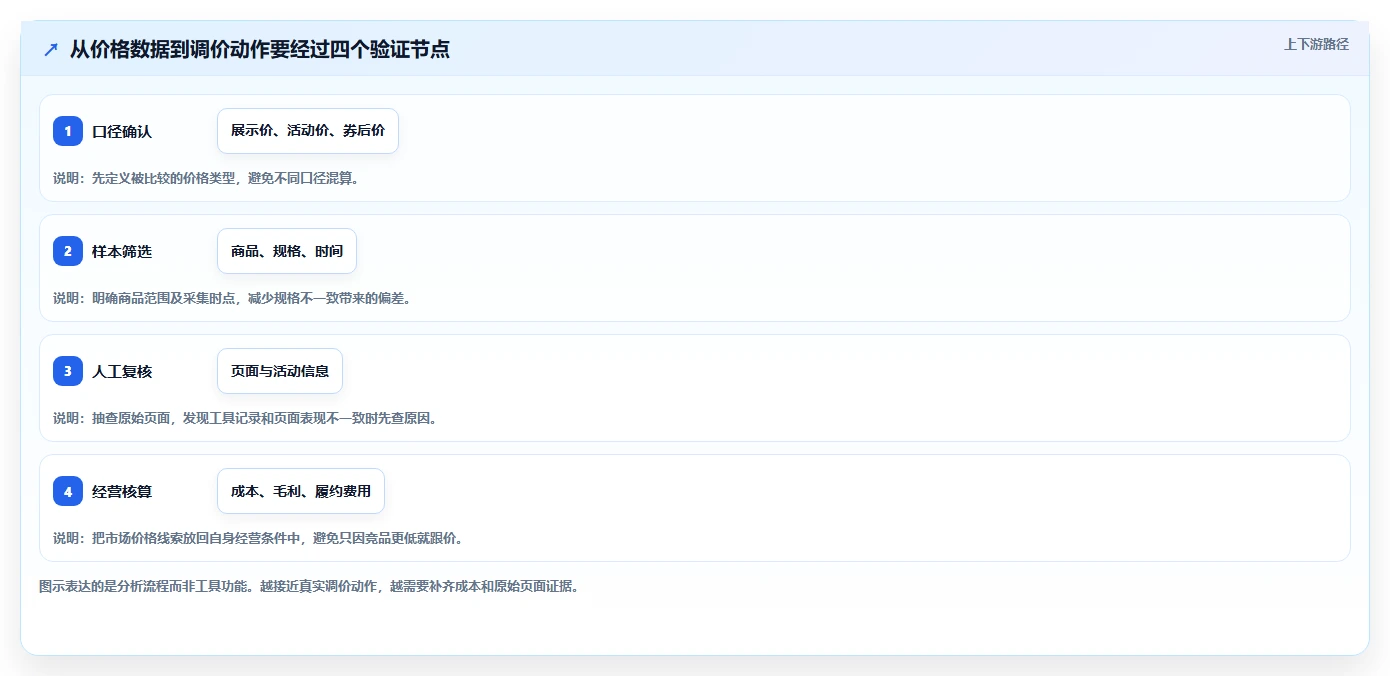Select the step 3 number badge
Screen dimensions: 1390x676
(68, 371)
